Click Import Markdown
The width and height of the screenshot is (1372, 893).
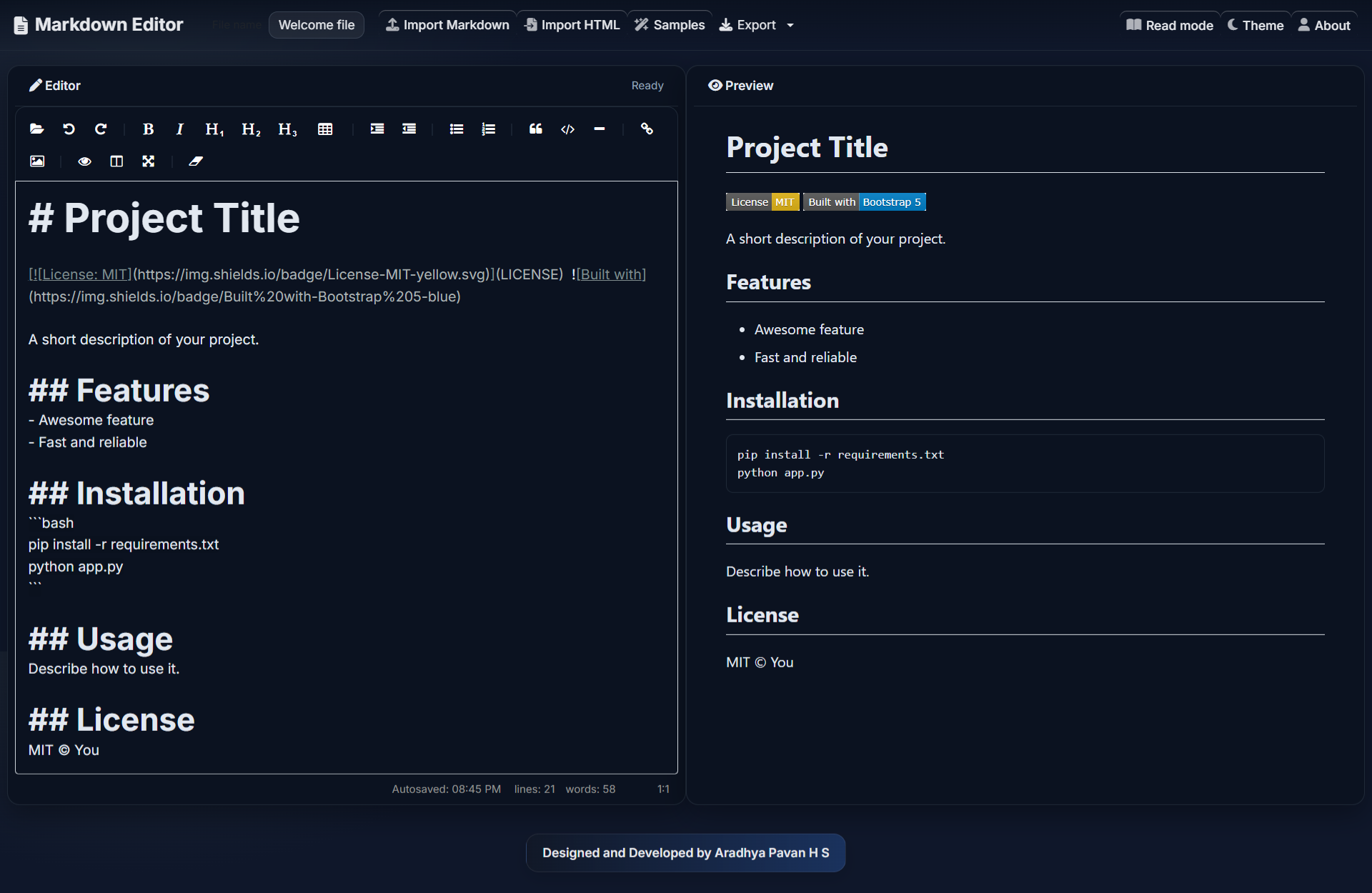(x=448, y=25)
